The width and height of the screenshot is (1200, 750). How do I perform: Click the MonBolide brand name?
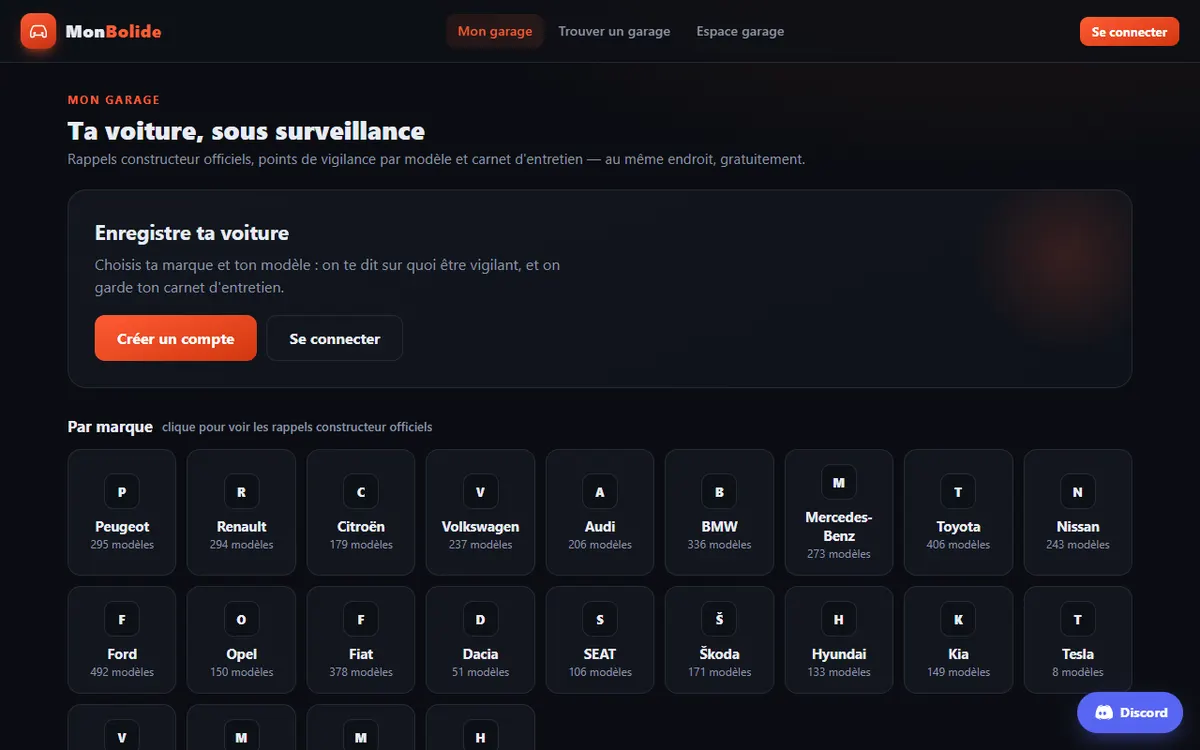[114, 31]
